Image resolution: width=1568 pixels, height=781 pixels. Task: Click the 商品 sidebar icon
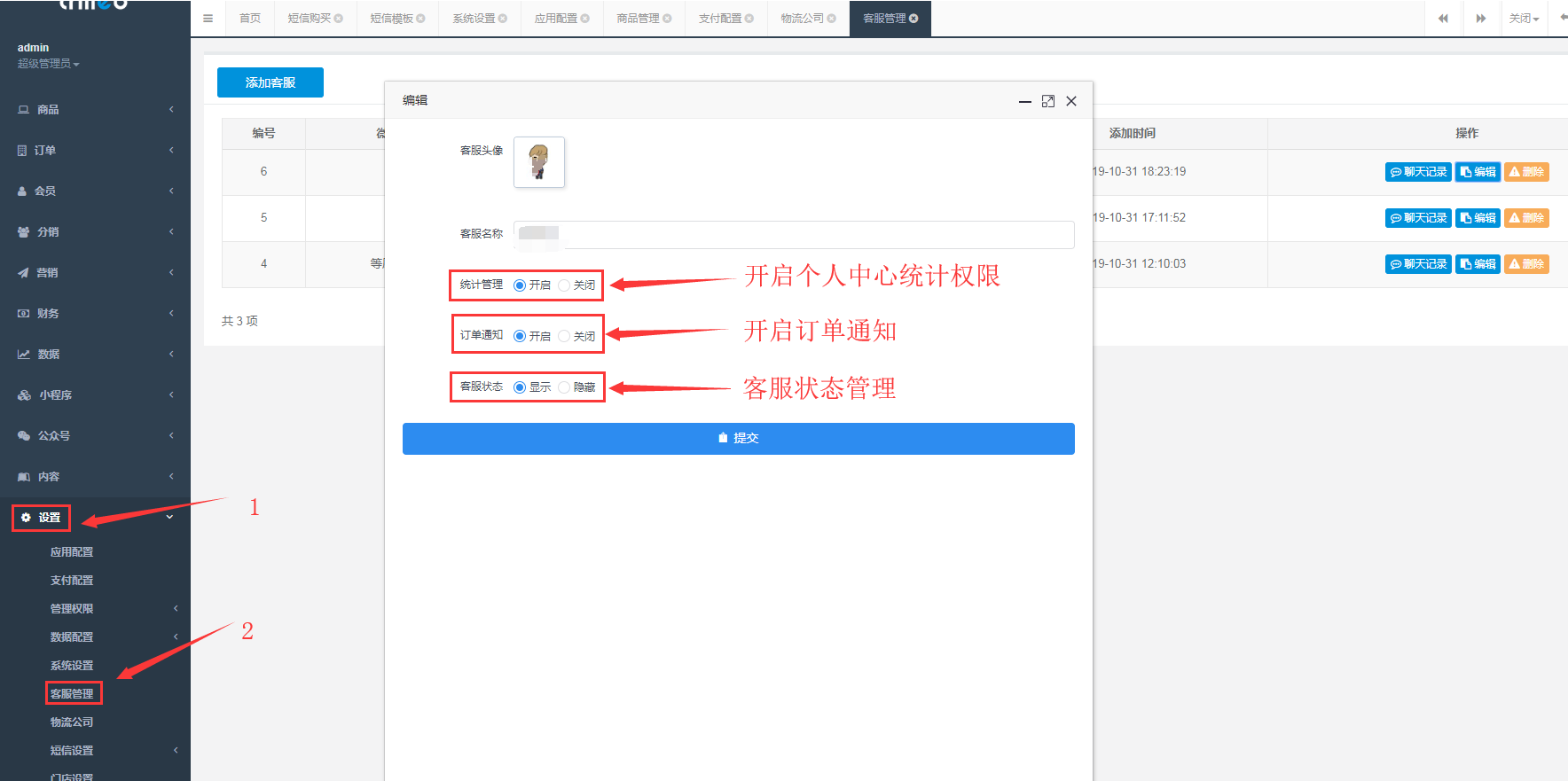(23, 109)
